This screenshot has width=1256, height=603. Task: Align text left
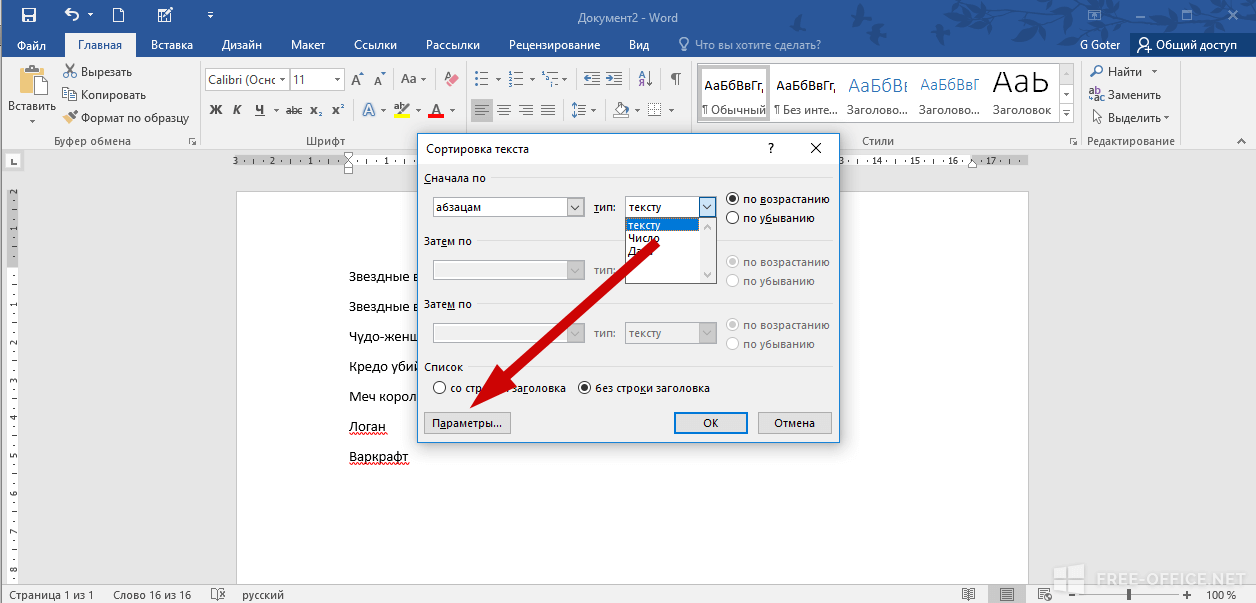(482, 110)
